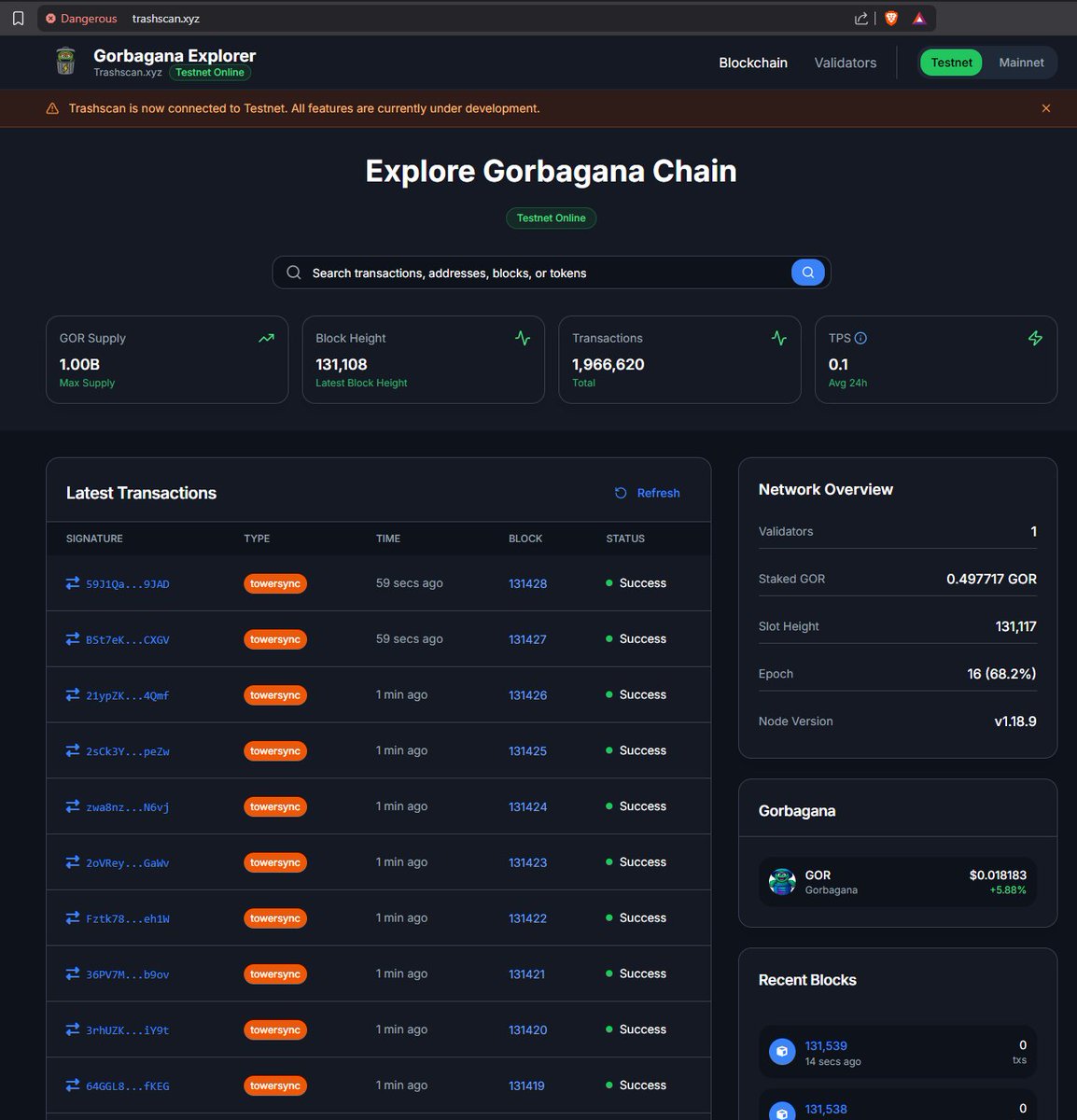Click the Block Height activity pulse icon

(523, 338)
